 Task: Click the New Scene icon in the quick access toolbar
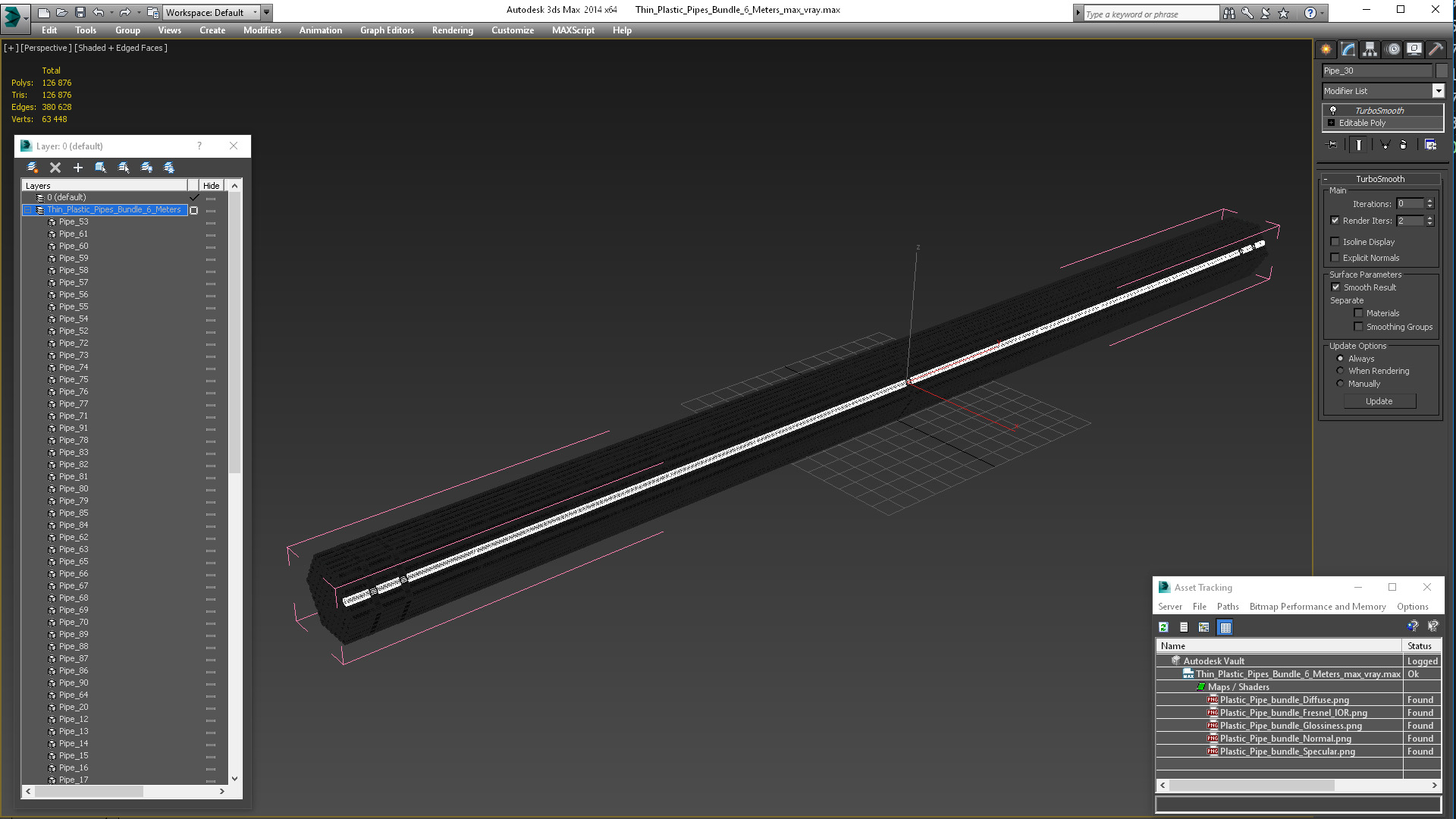tap(44, 12)
